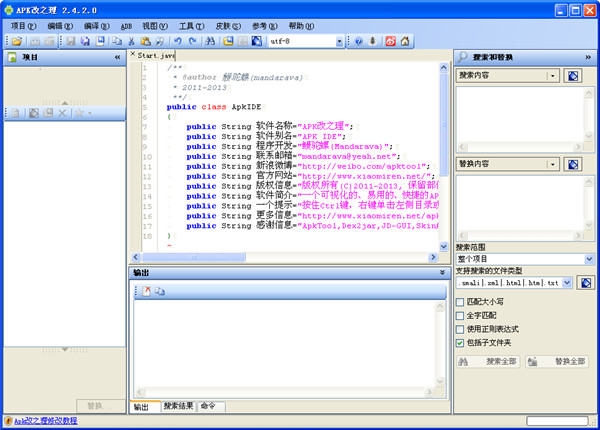Open the utf-8 encoding dropdown
This screenshot has width=600, height=430.
pyautogui.click(x=339, y=41)
